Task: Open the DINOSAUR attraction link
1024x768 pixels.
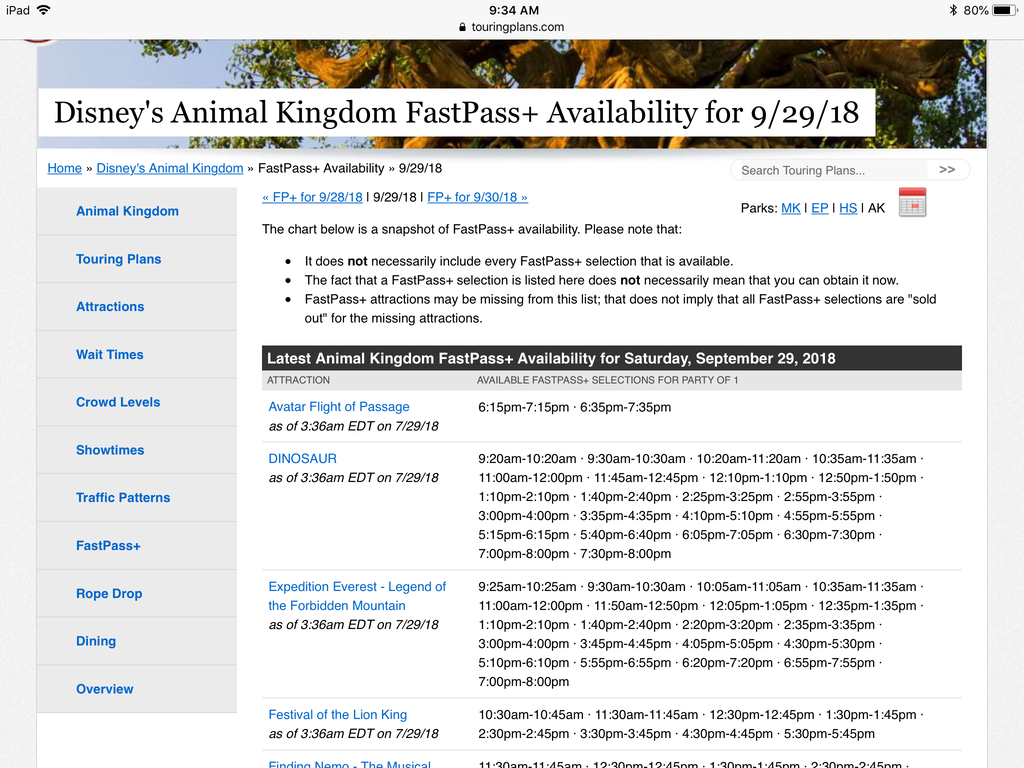Action: pyautogui.click(x=303, y=459)
